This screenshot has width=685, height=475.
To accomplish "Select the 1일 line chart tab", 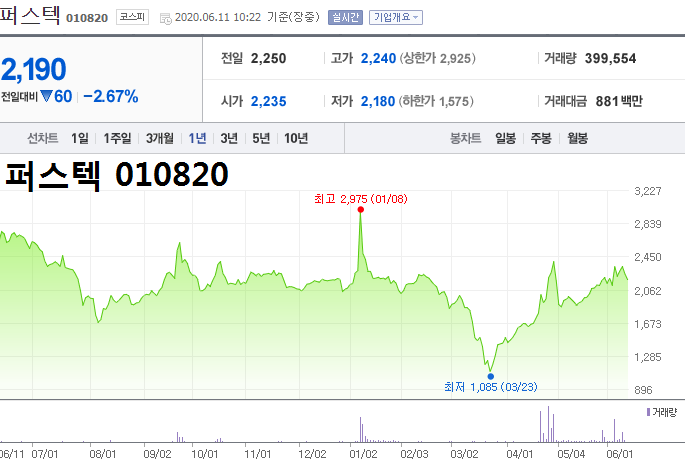I will [x=80, y=139].
